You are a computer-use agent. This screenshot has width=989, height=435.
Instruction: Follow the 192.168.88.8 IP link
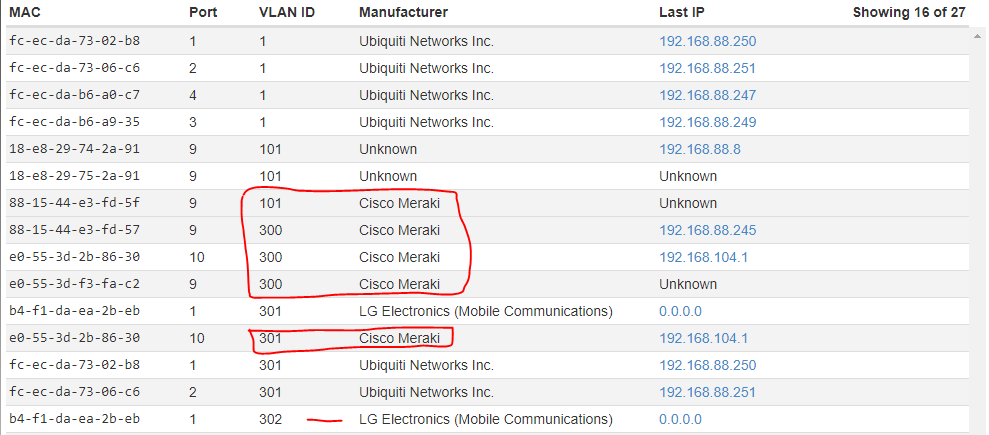coord(699,149)
